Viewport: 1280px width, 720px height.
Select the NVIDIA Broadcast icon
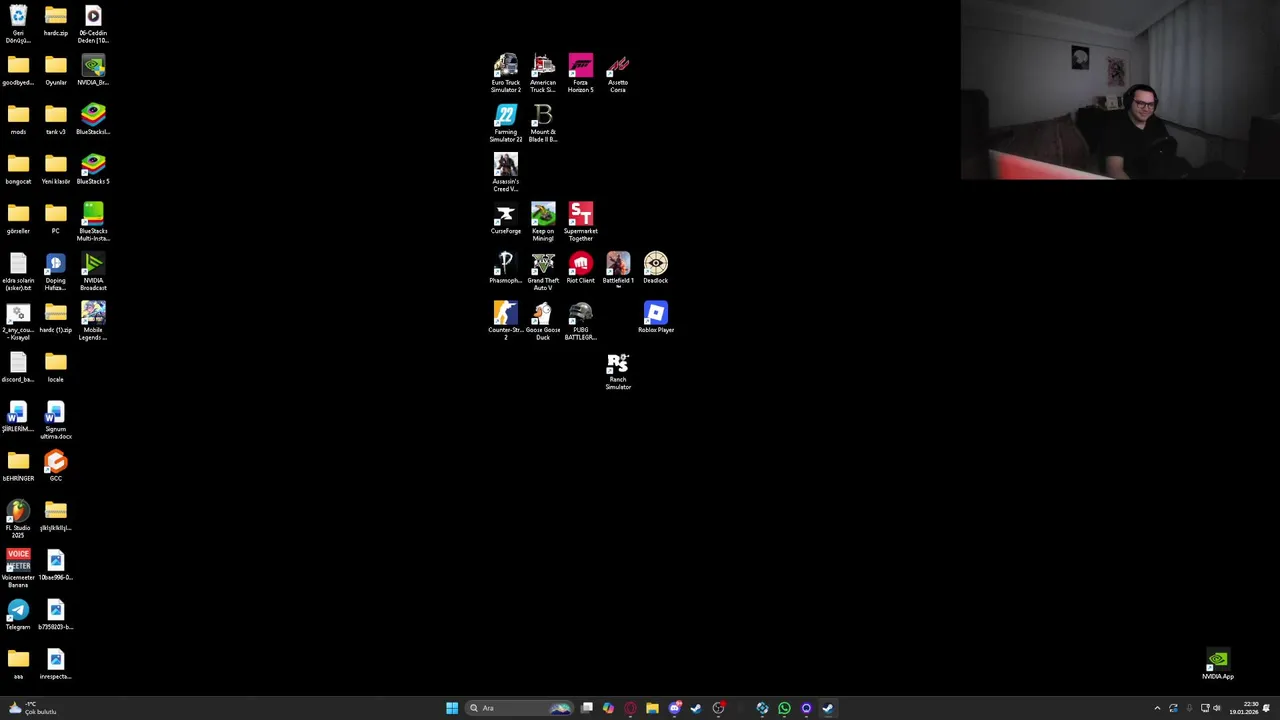click(93, 271)
